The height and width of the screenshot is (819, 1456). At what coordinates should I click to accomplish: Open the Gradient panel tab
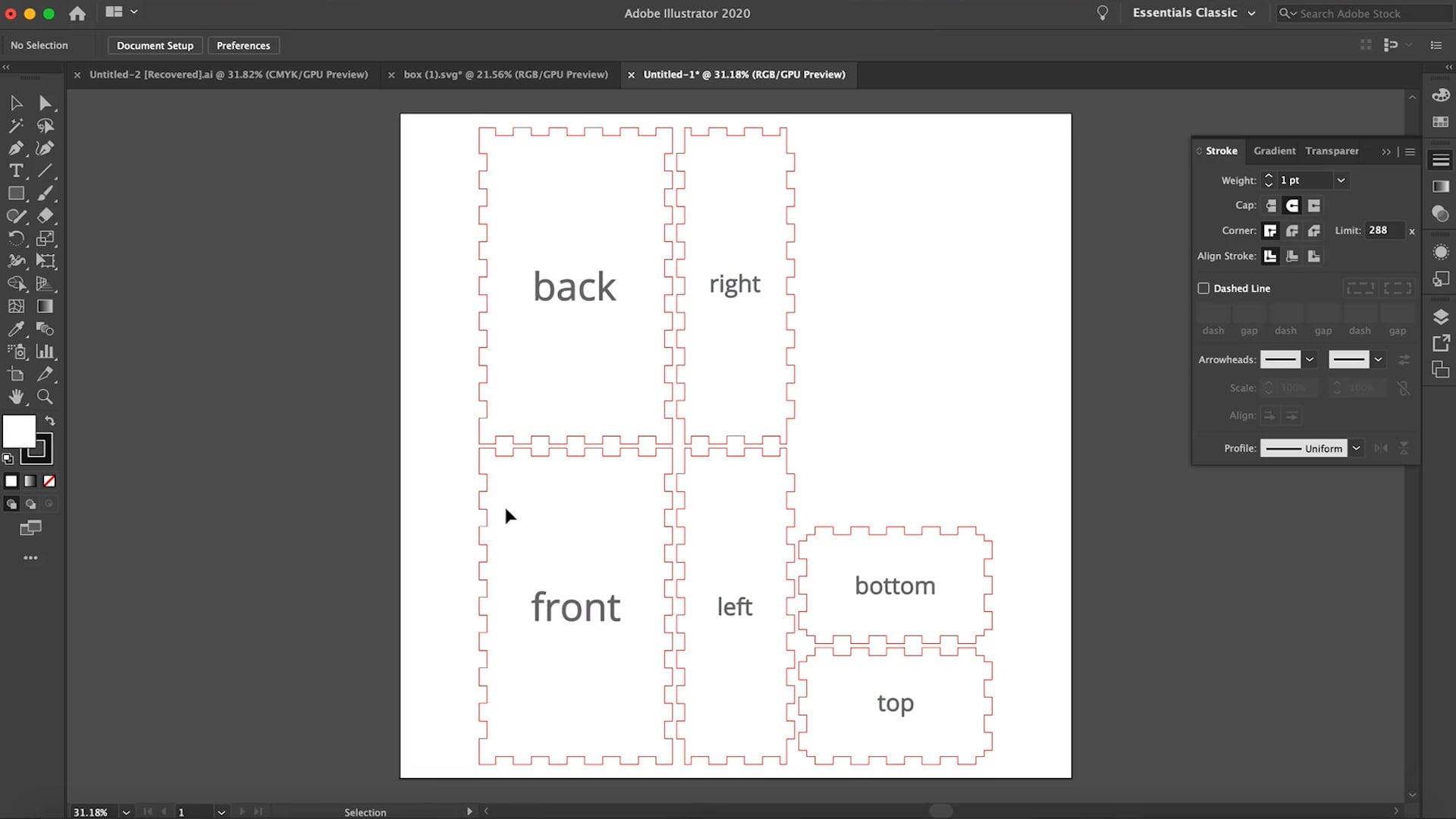pos(1273,150)
